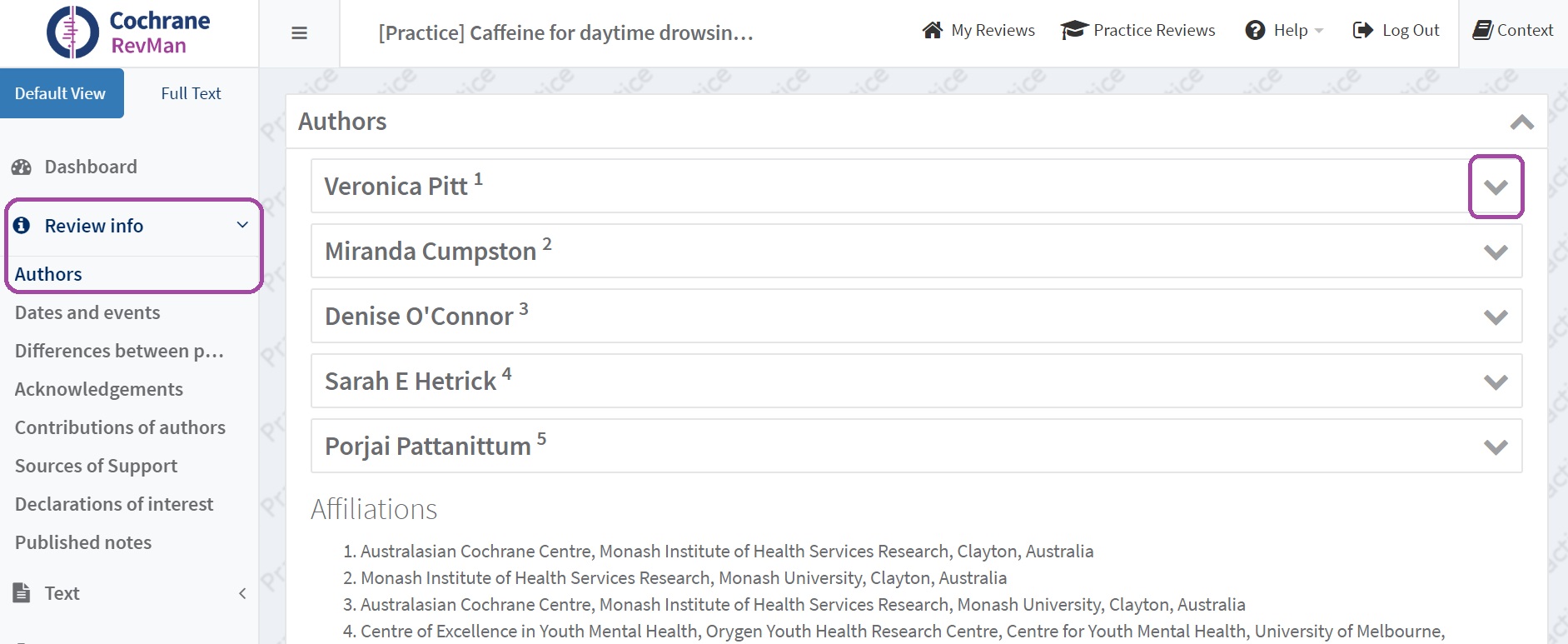Expand Sarah E Hetrick author row
Image resolution: width=1568 pixels, height=644 pixels.
tap(1496, 382)
